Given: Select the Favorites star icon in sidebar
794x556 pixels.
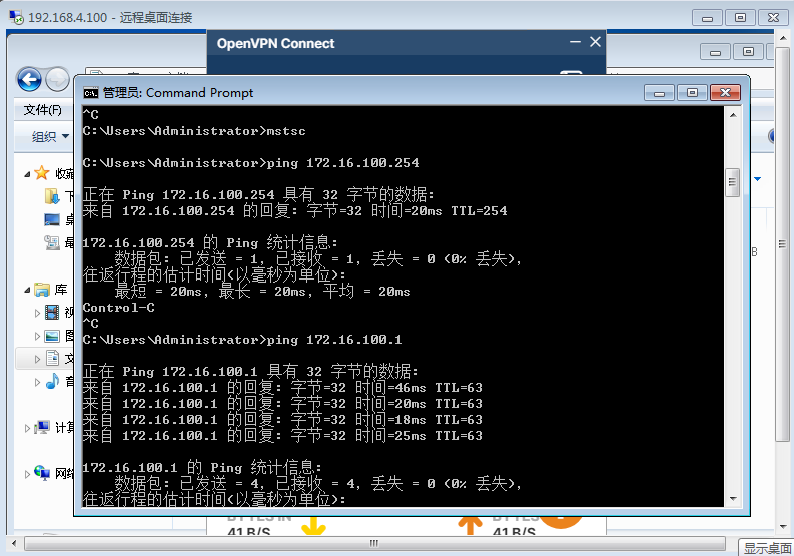Looking at the screenshot, I should (42, 173).
